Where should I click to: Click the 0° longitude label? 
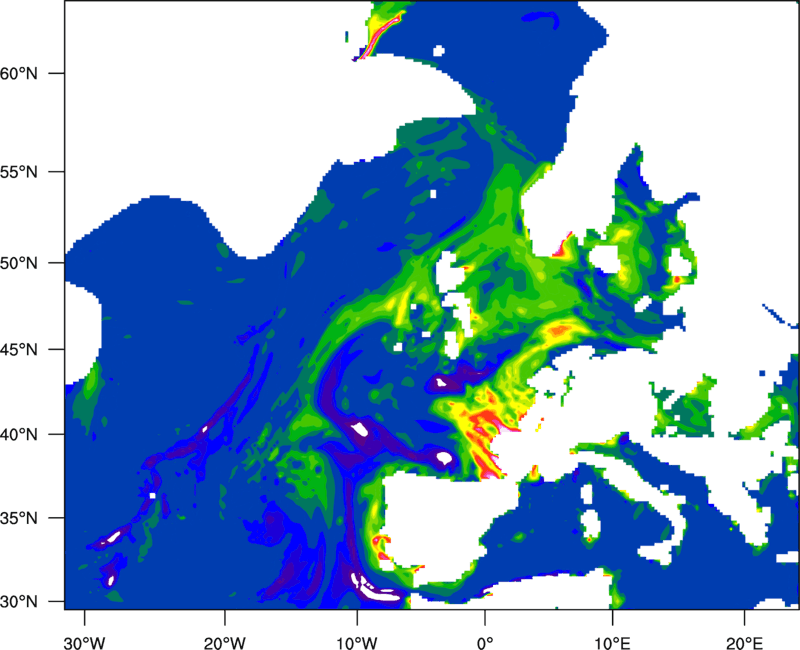[485, 643]
